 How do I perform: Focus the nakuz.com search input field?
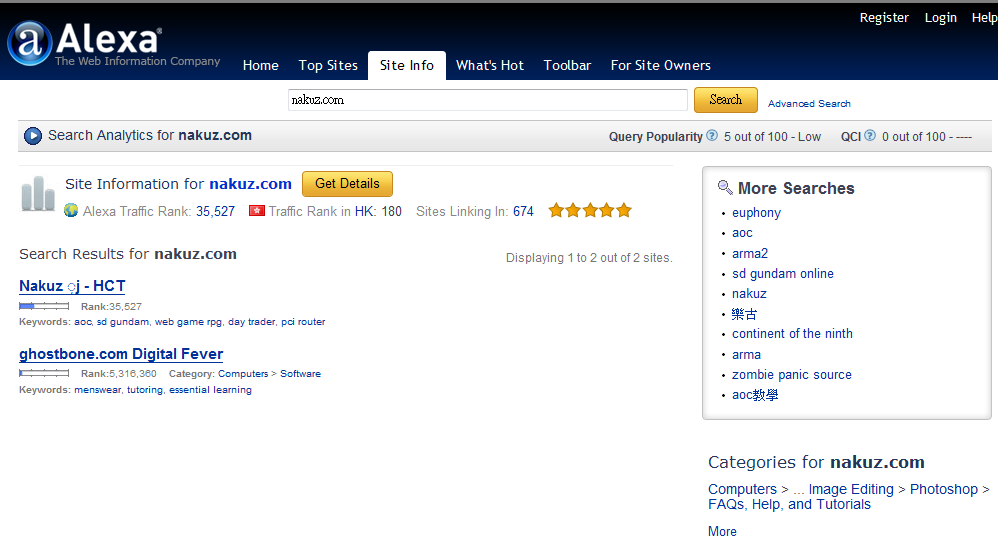[488, 100]
